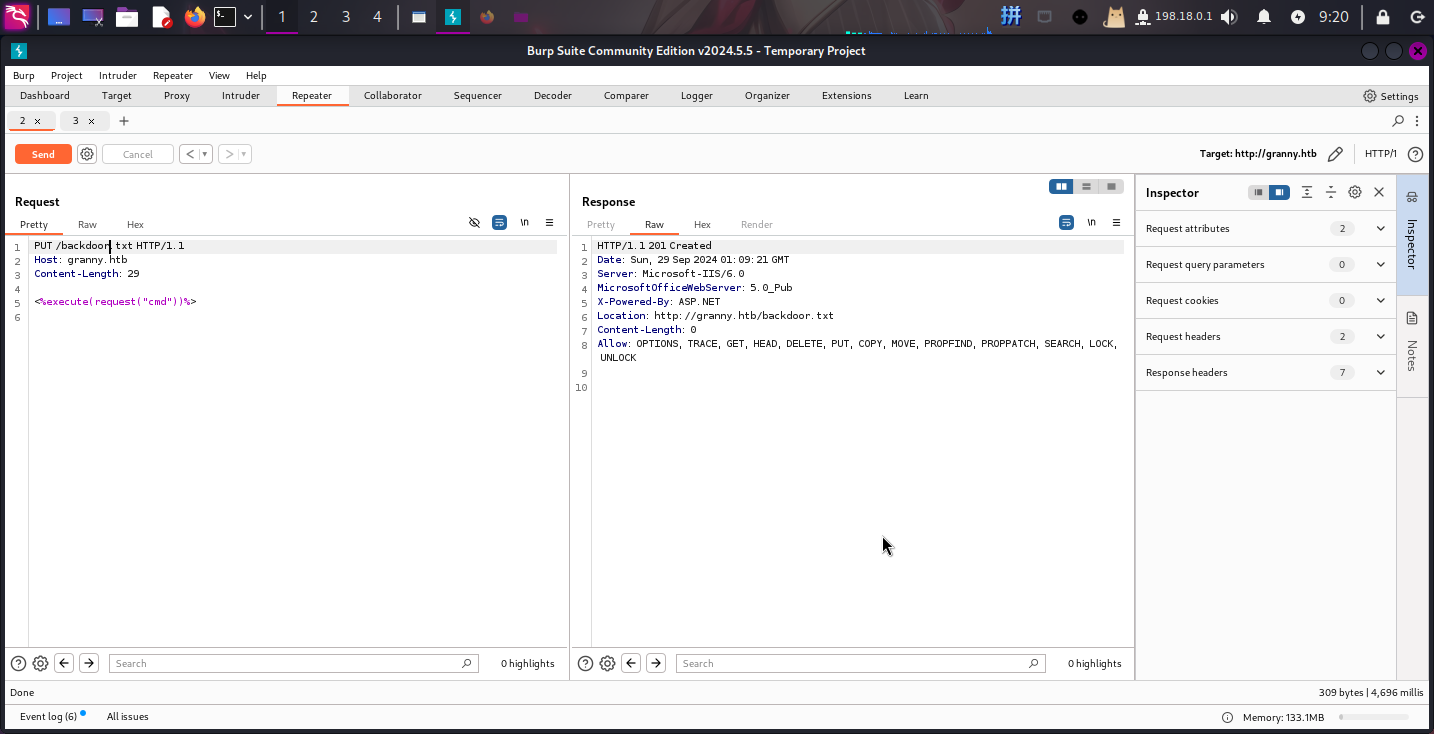This screenshot has width=1434, height=734.
Task: Collapse all Inspector sections icon
Action: (x=1331, y=192)
